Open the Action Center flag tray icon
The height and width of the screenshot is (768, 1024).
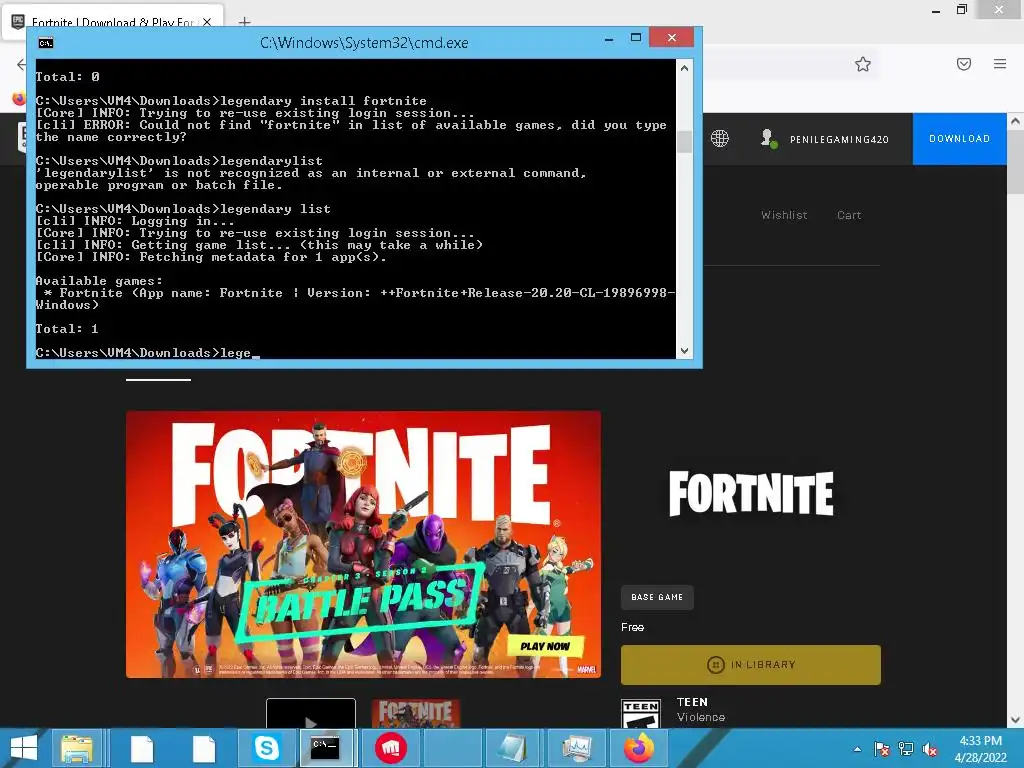(882, 749)
